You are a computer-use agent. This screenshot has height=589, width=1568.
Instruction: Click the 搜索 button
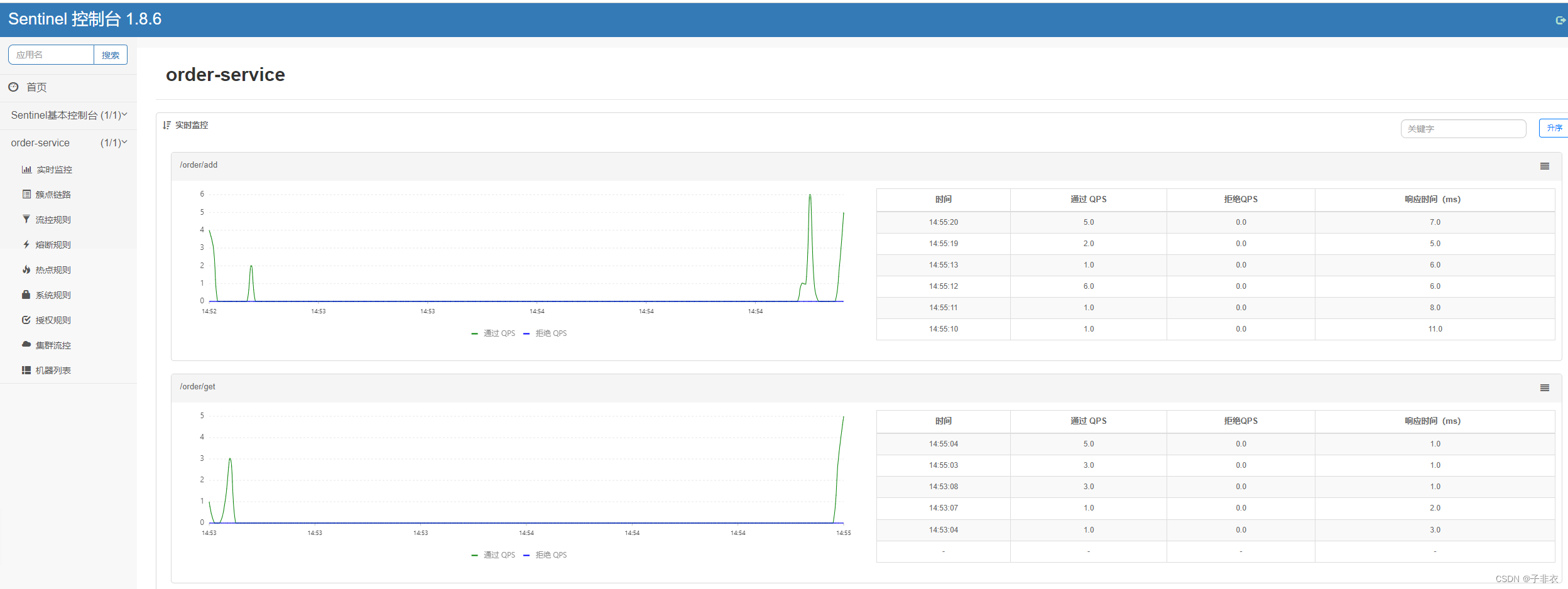pos(111,55)
